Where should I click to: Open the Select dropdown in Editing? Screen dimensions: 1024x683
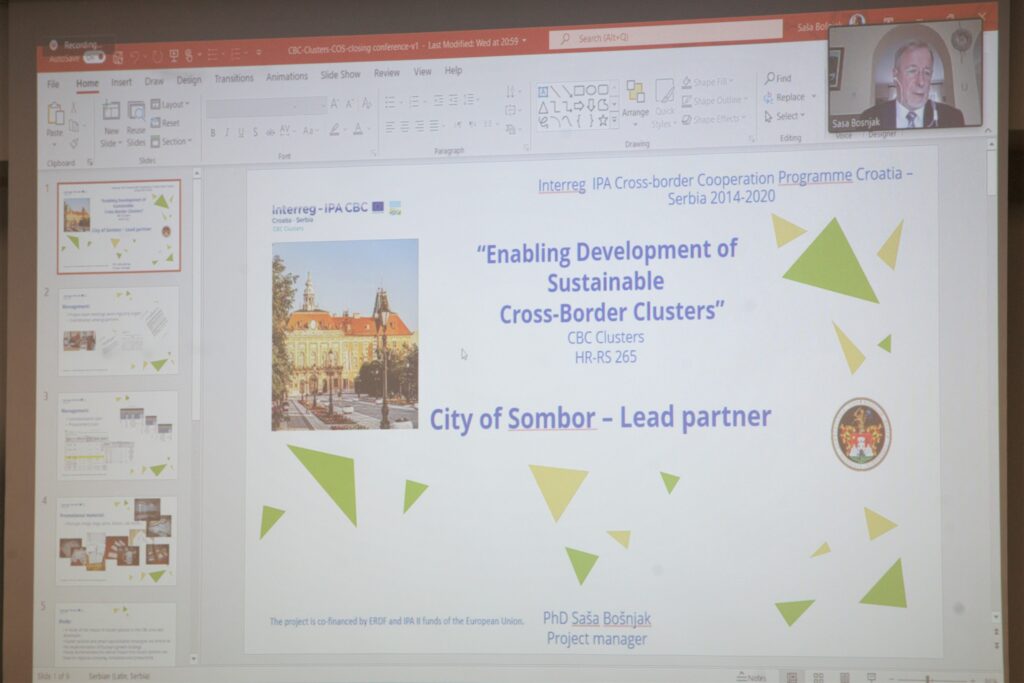coord(785,116)
